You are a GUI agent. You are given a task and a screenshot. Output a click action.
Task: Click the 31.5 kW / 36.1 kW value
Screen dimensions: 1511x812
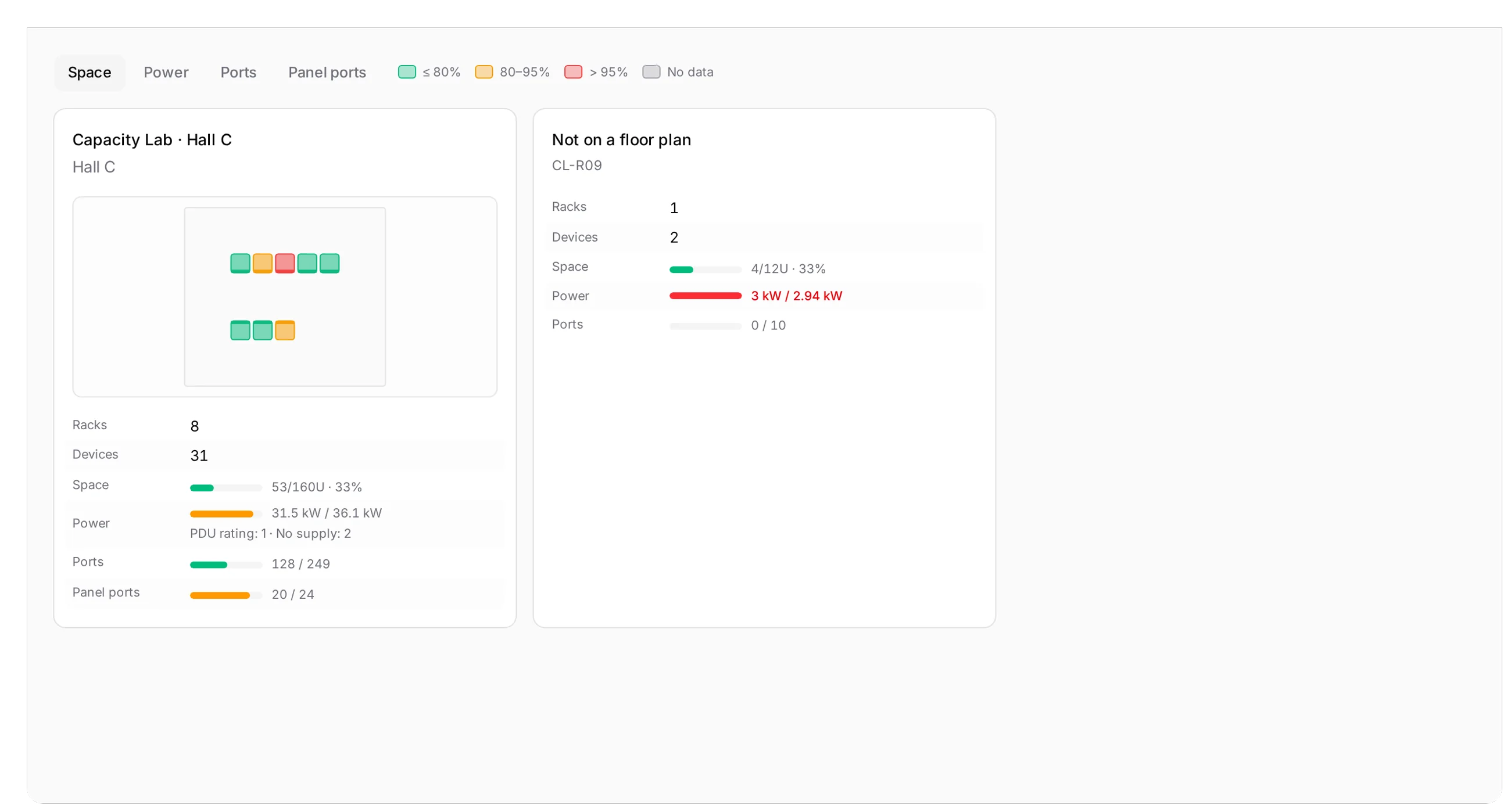click(326, 513)
